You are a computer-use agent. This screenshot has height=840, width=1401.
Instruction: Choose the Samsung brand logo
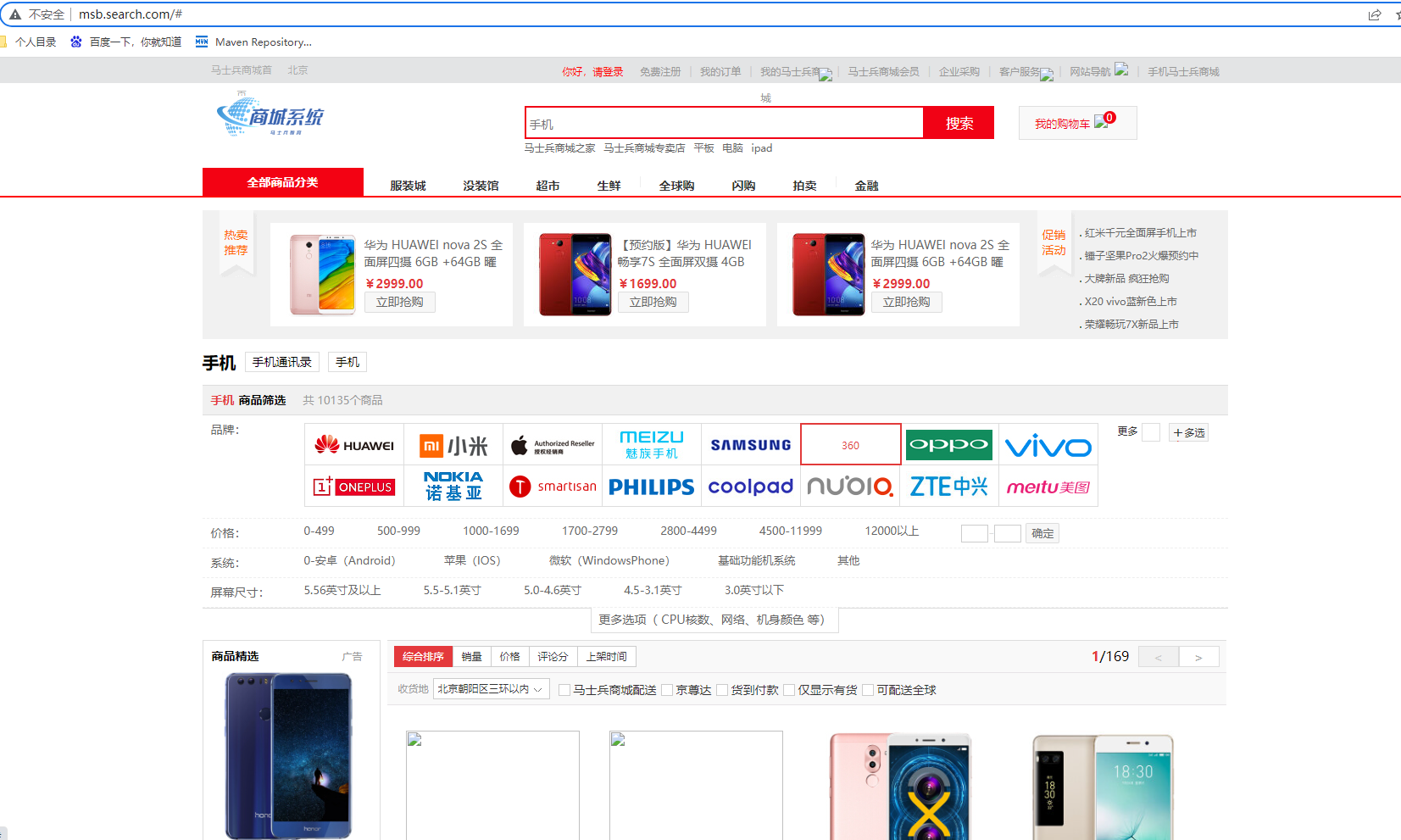(x=750, y=445)
